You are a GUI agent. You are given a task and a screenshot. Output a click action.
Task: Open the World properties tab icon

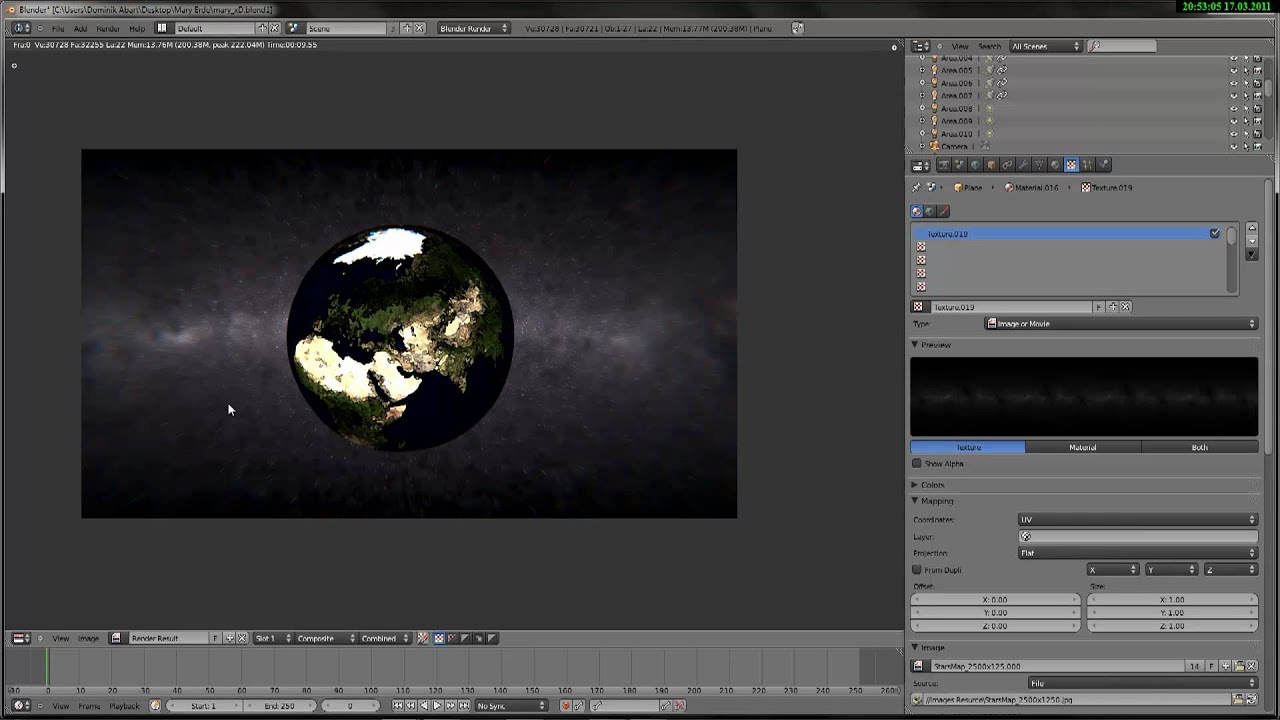point(975,164)
